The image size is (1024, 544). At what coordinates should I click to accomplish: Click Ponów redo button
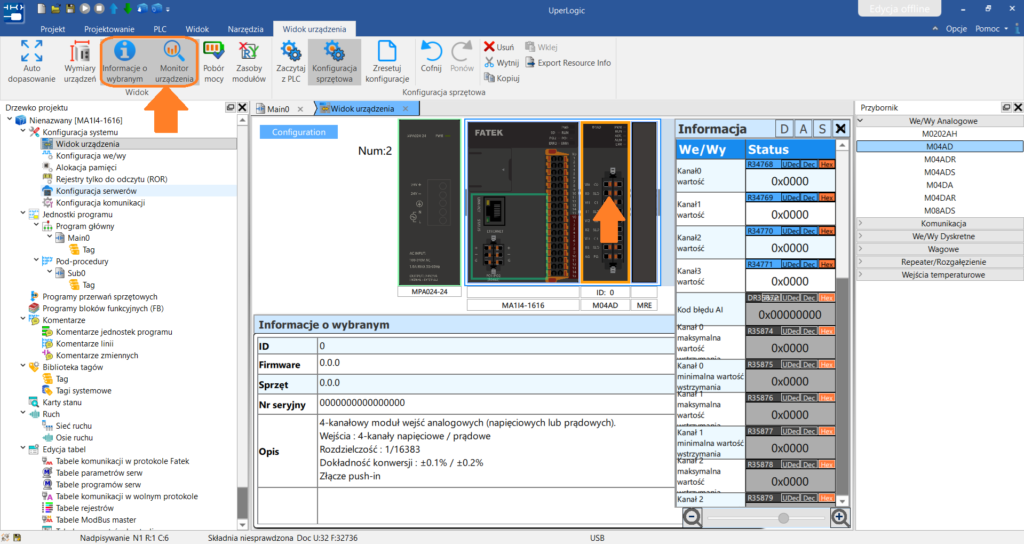pos(462,57)
